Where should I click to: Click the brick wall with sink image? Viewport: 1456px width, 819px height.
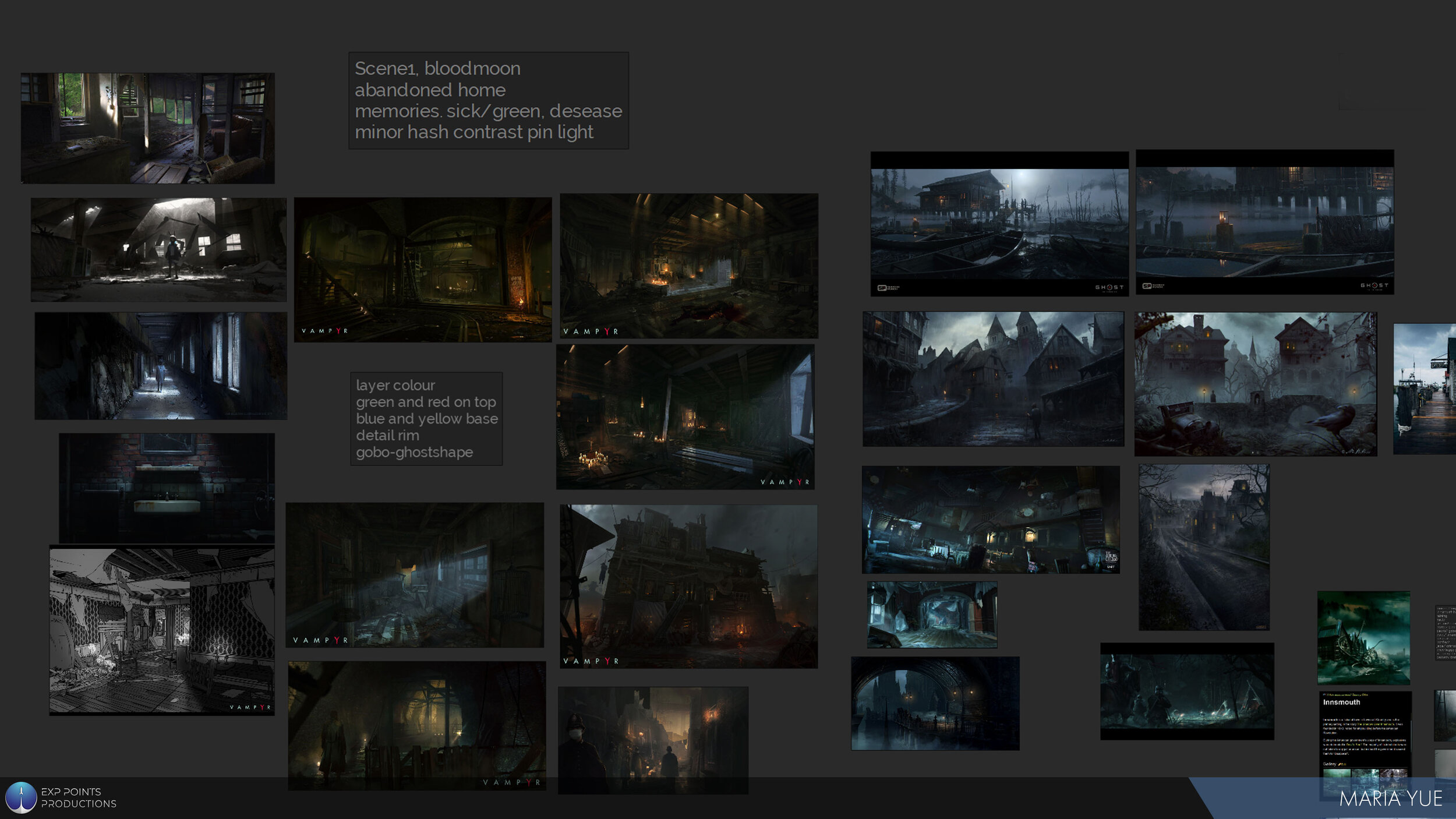coord(167,488)
